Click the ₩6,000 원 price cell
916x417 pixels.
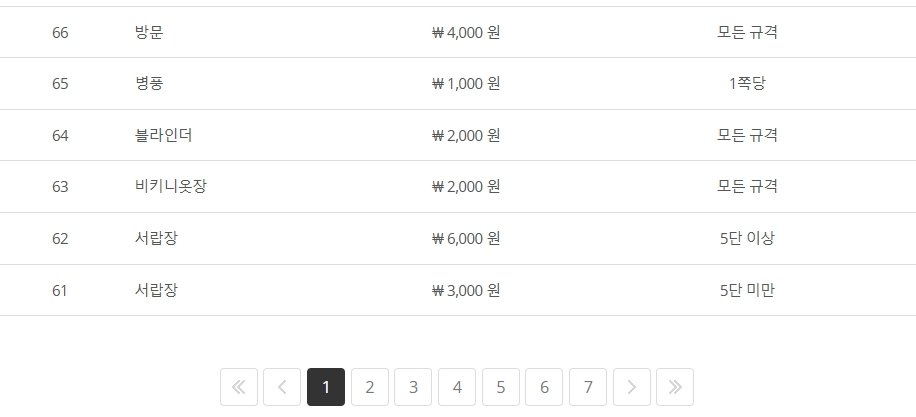point(466,238)
